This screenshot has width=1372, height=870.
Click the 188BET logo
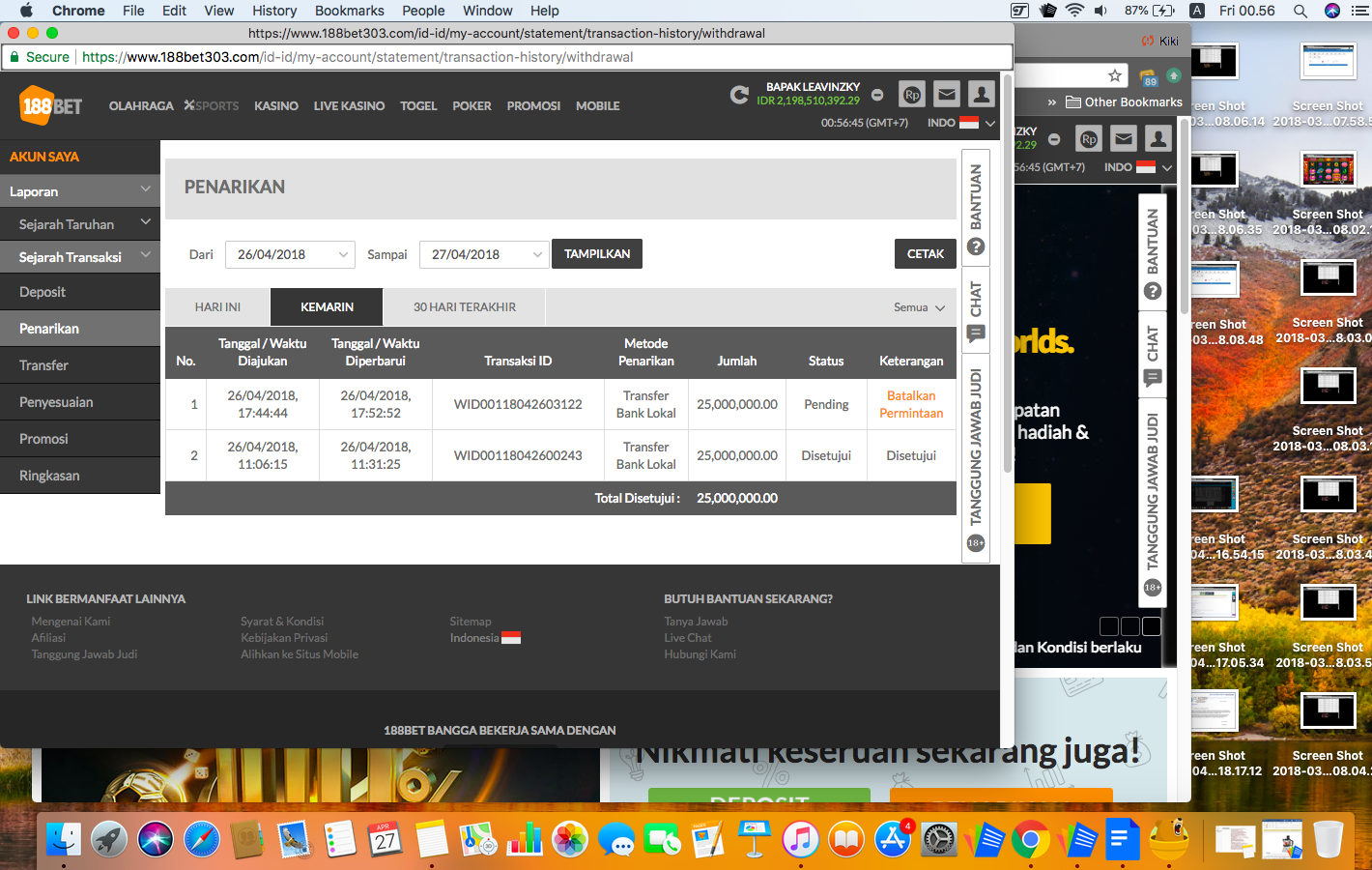pos(51,105)
